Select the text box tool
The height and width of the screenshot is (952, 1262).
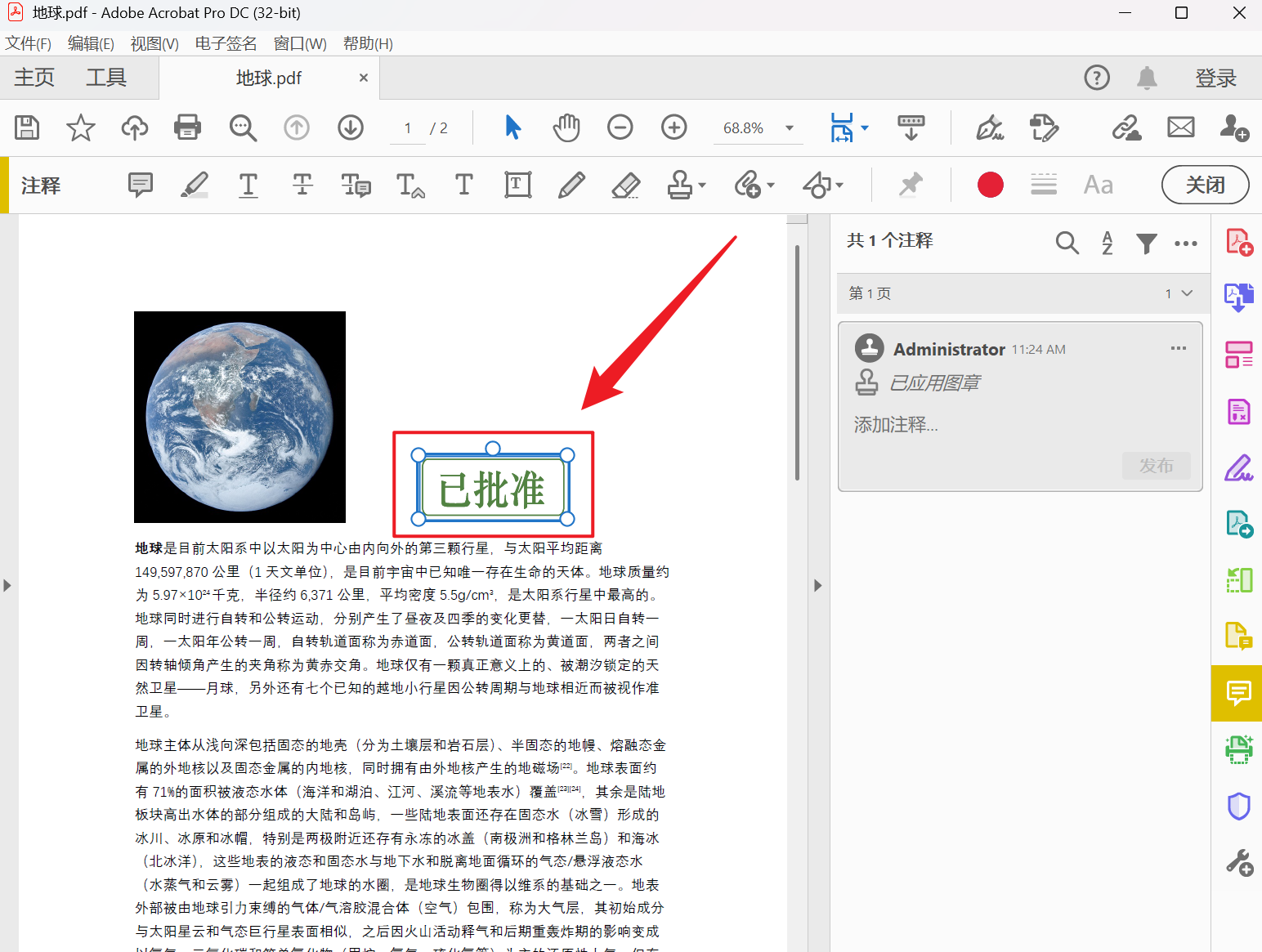tap(517, 185)
